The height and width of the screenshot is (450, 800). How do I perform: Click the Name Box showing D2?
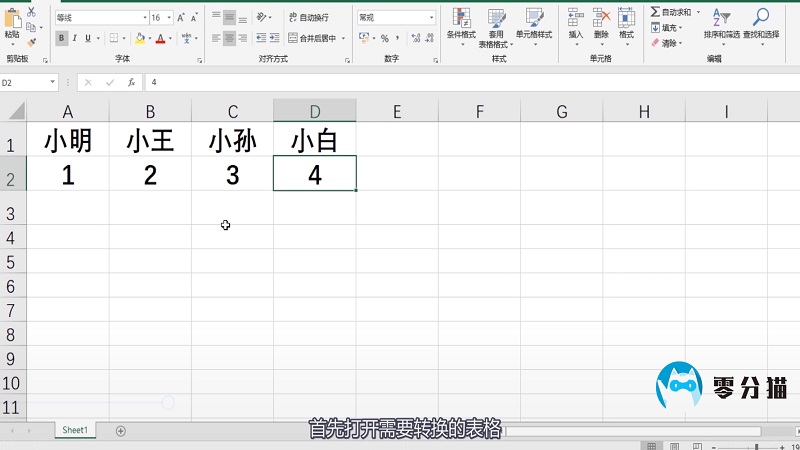[x=27, y=82]
